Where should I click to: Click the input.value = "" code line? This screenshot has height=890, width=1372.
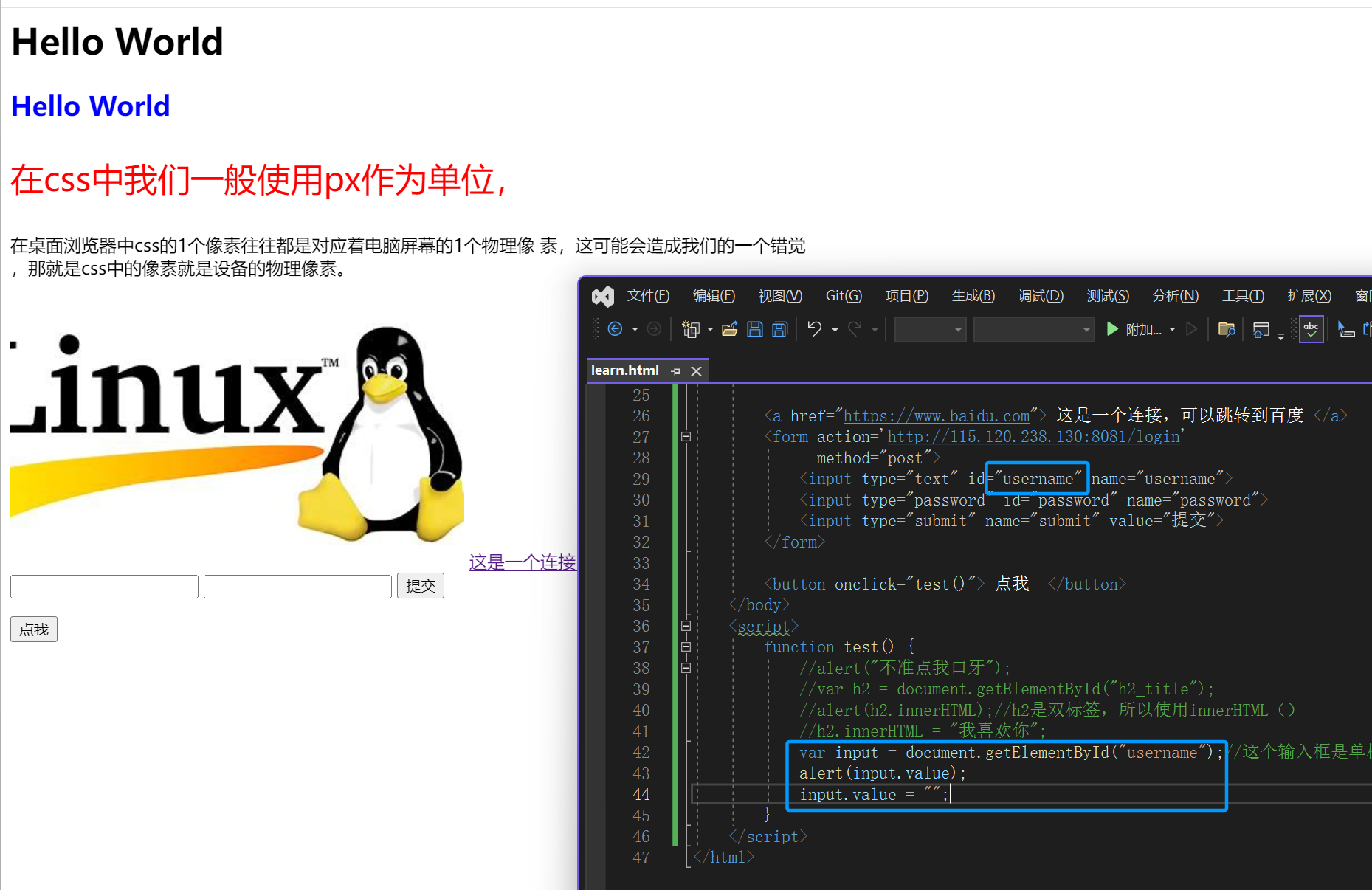874,795
